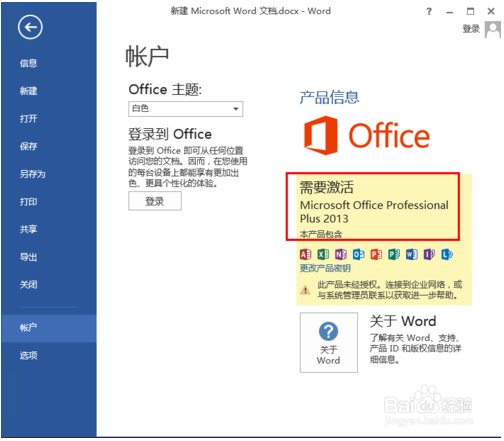Open the 新建 menu item
The image size is (504, 441).
click(28, 91)
